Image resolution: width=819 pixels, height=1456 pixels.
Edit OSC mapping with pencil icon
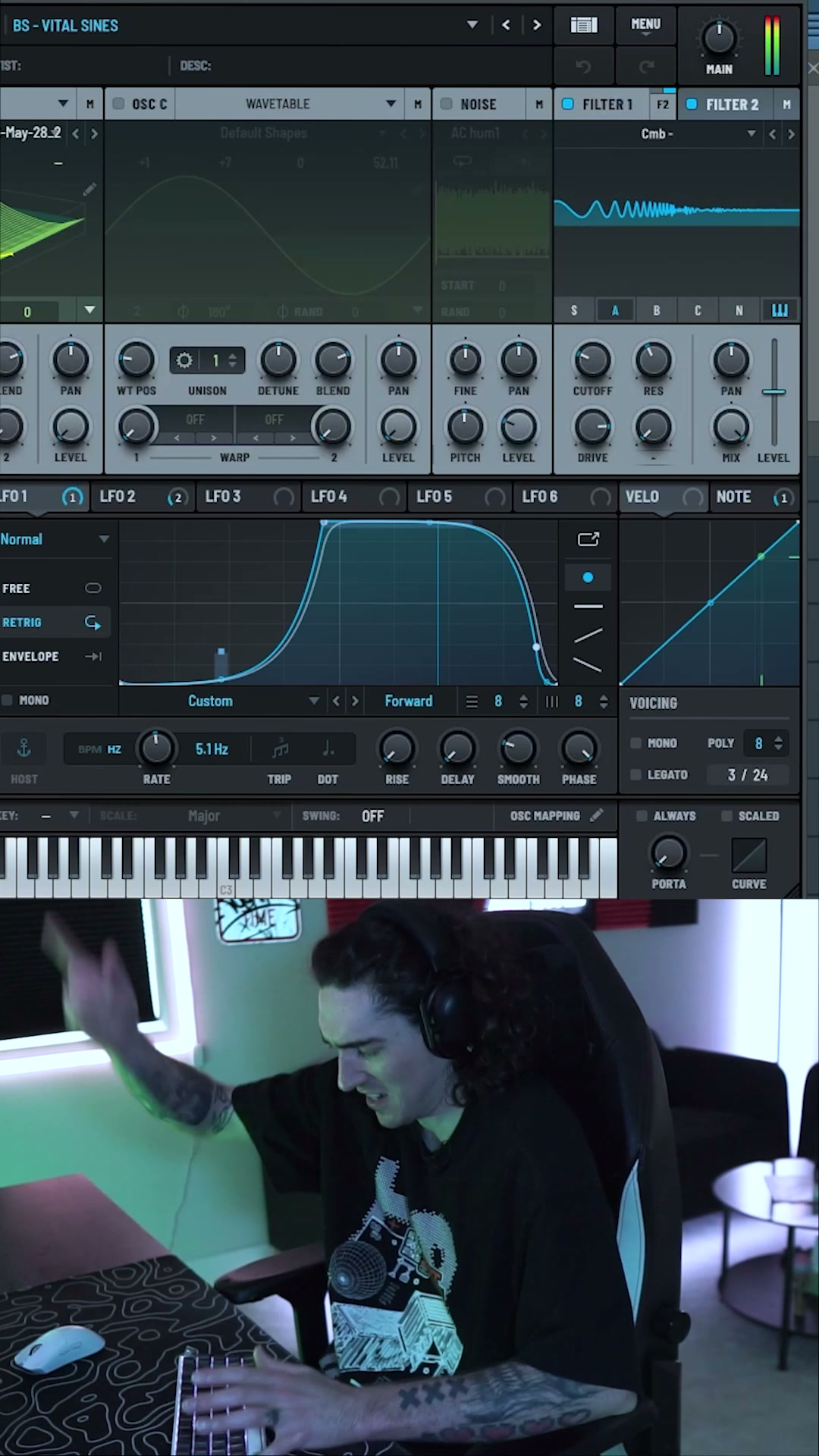coord(597,815)
